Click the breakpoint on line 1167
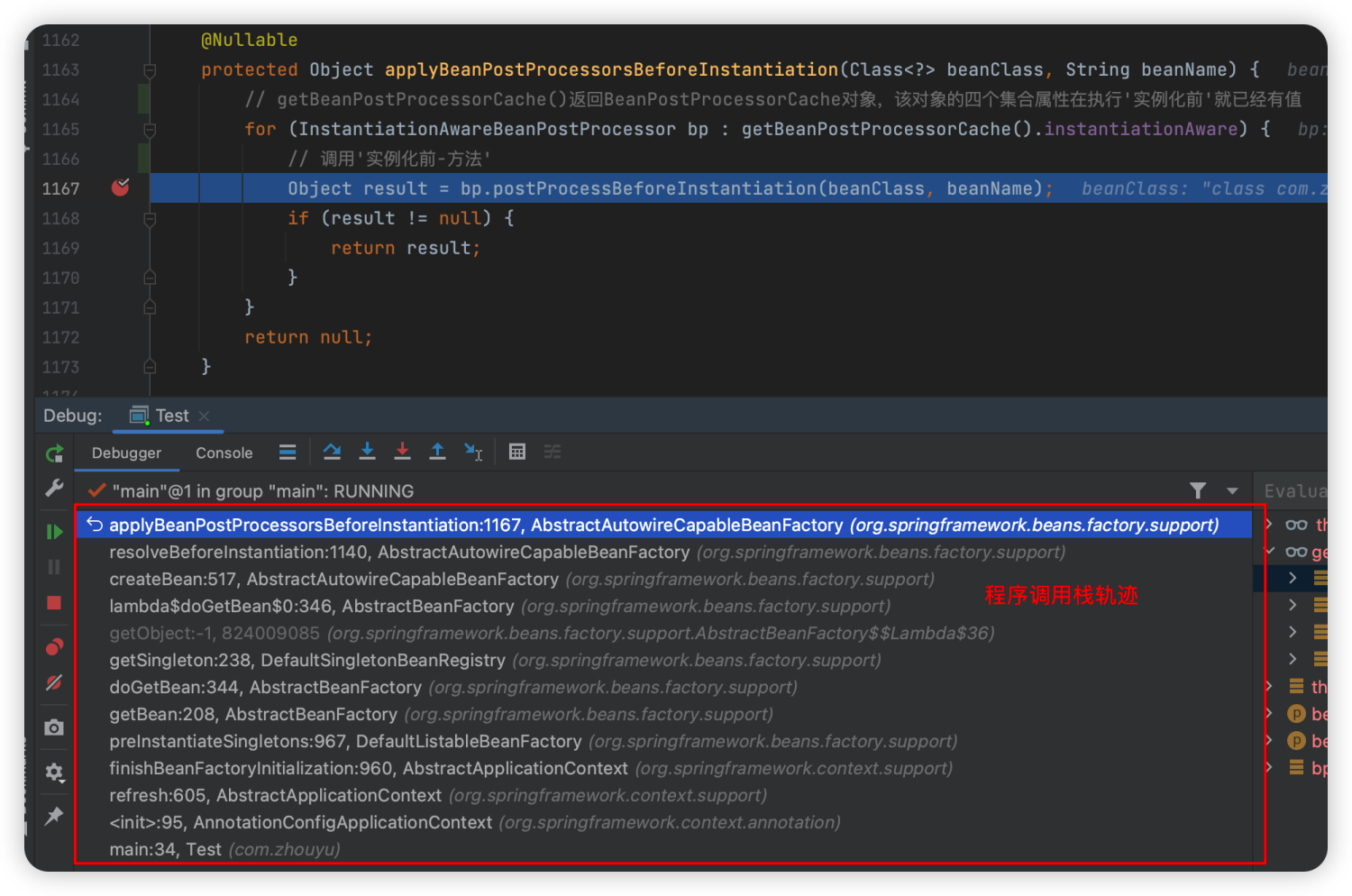 coord(120,187)
